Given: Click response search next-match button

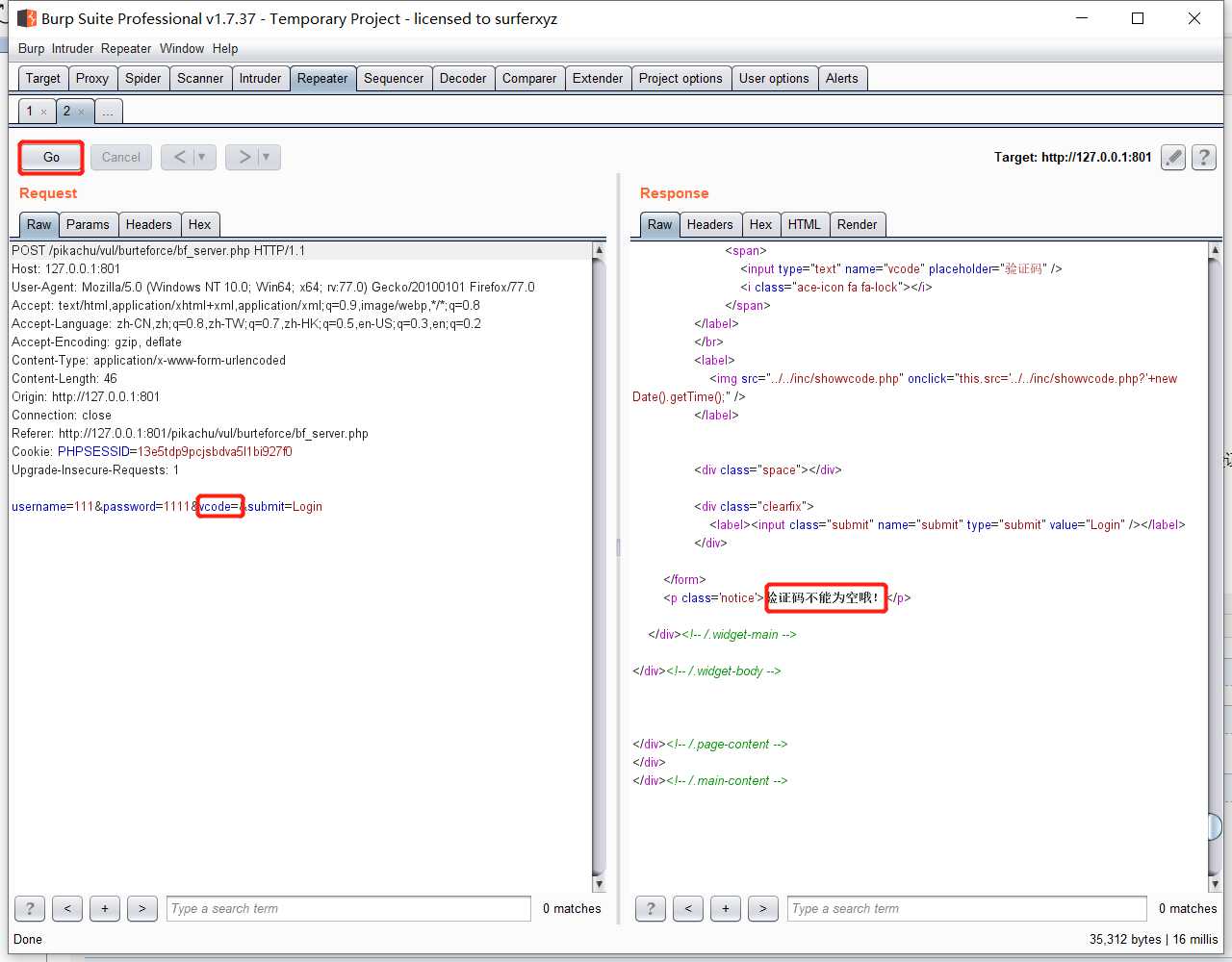Looking at the screenshot, I should pos(763,908).
